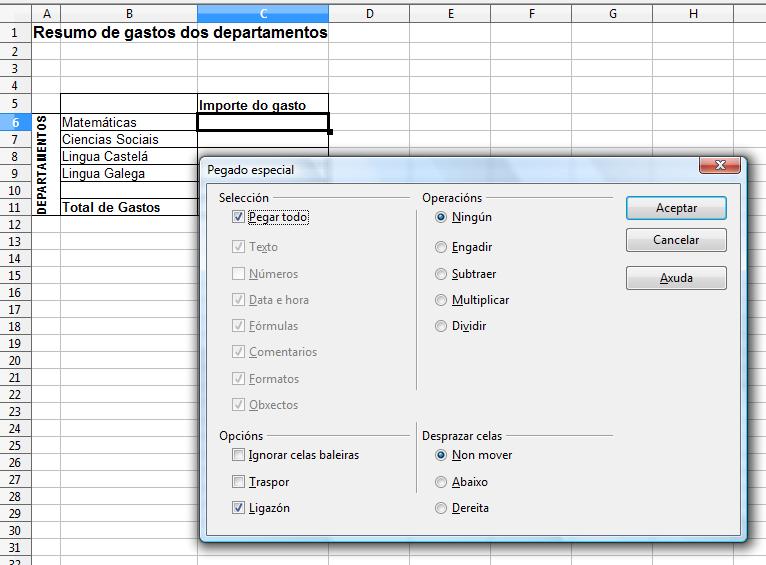This screenshot has width=766, height=565.
Task: Choose the Engadir operation
Action: tap(441, 247)
